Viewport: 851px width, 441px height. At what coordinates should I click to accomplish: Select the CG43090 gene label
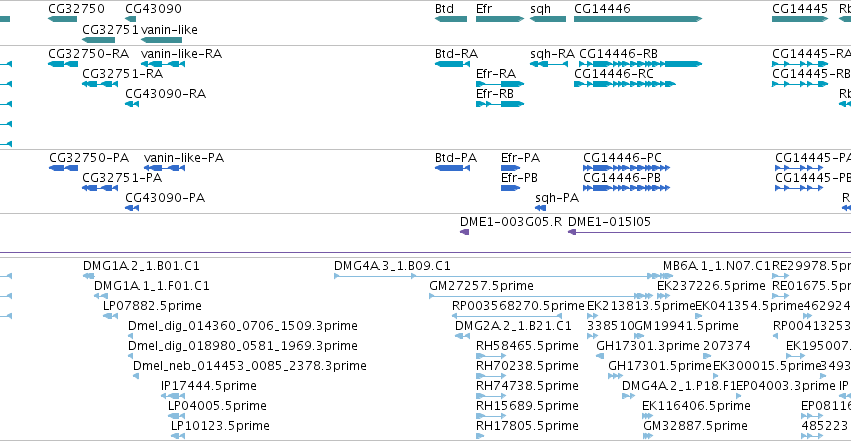click(x=153, y=9)
